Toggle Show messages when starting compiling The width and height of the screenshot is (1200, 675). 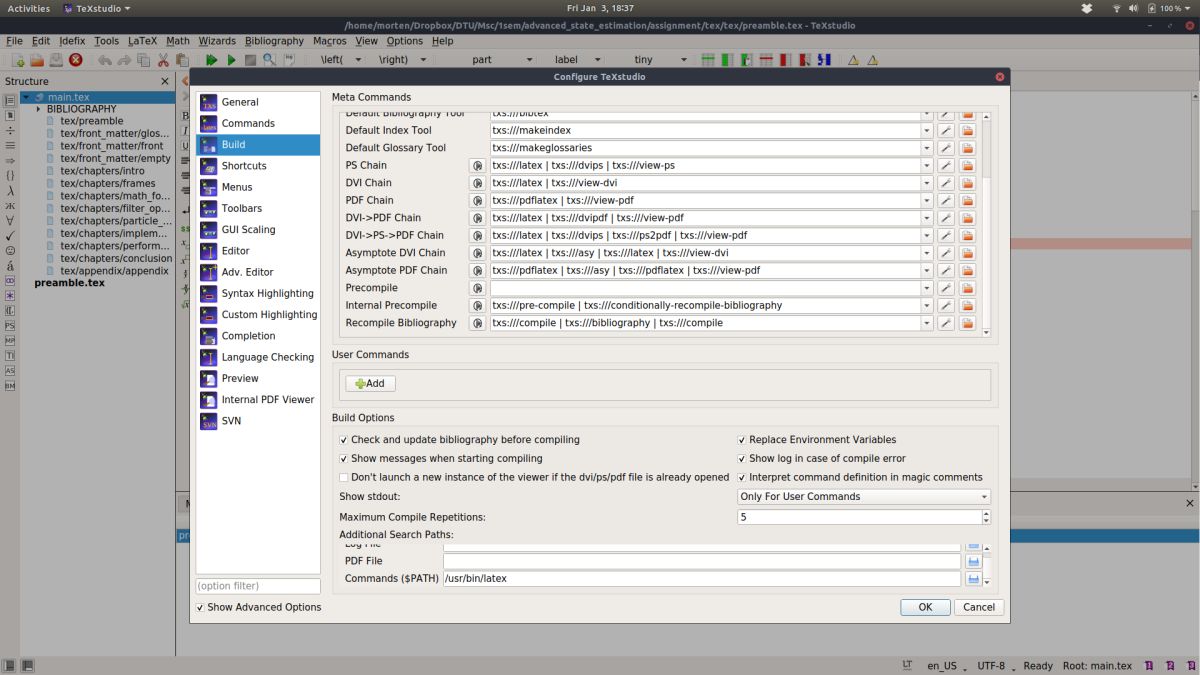[x=344, y=459]
